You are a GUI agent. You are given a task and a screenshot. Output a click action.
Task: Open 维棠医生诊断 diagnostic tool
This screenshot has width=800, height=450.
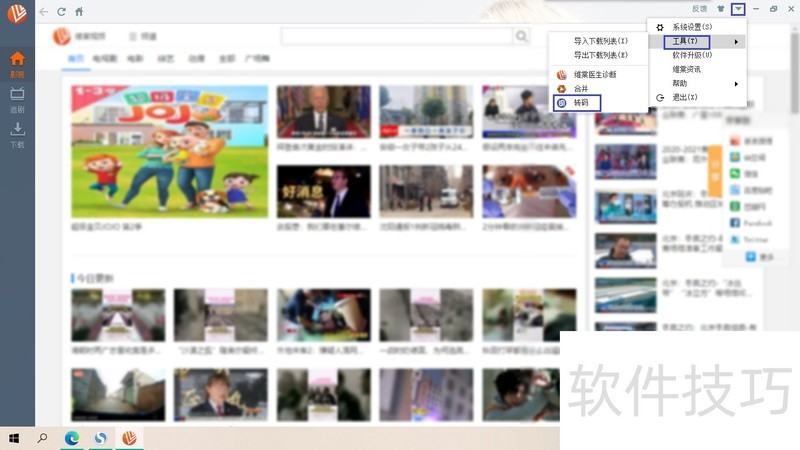[x=594, y=74]
